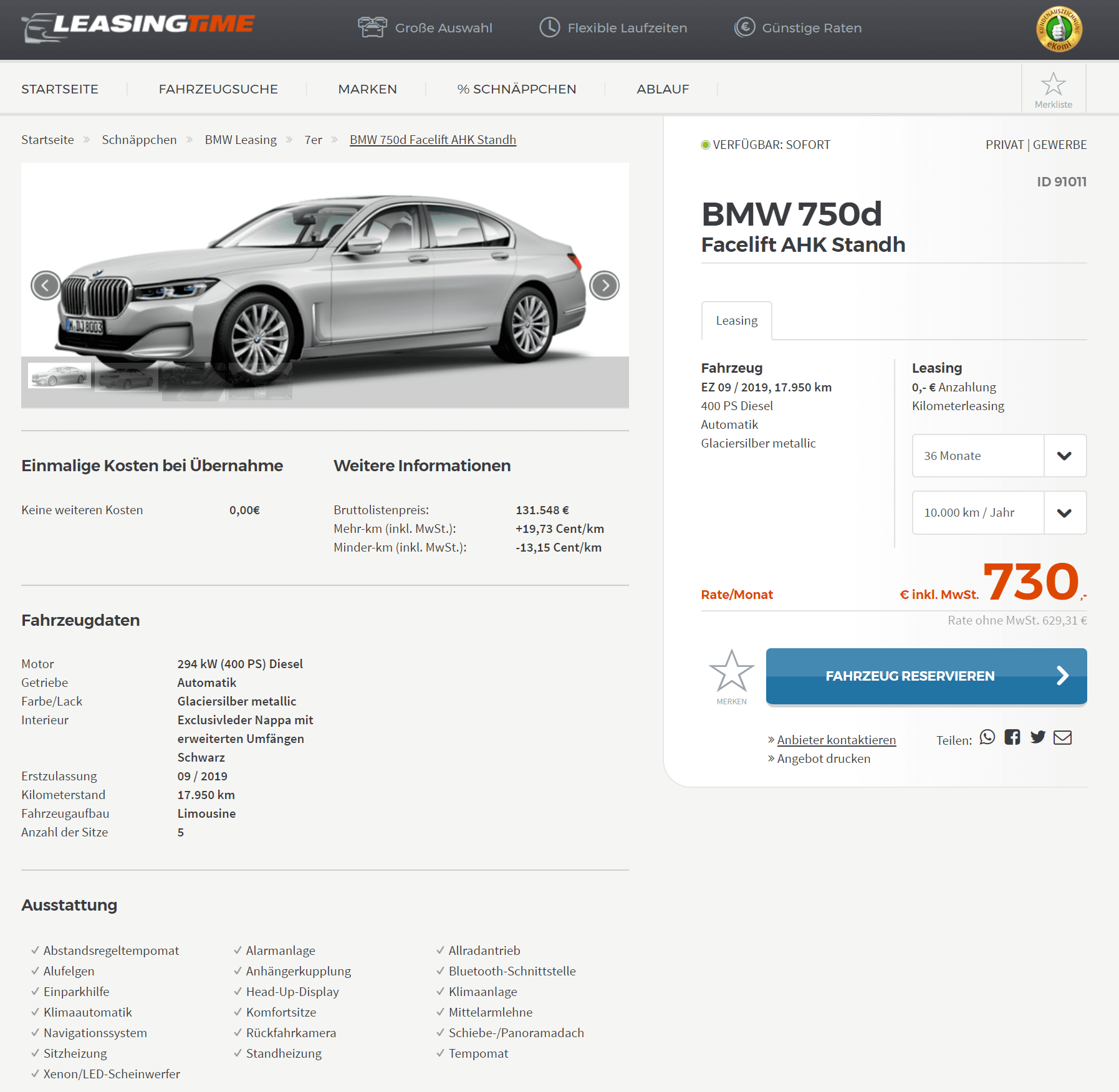Screen dimensions: 1119x1092
Task: Click chevron arrow of km / Jahr selector
Action: click(1065, 512)
